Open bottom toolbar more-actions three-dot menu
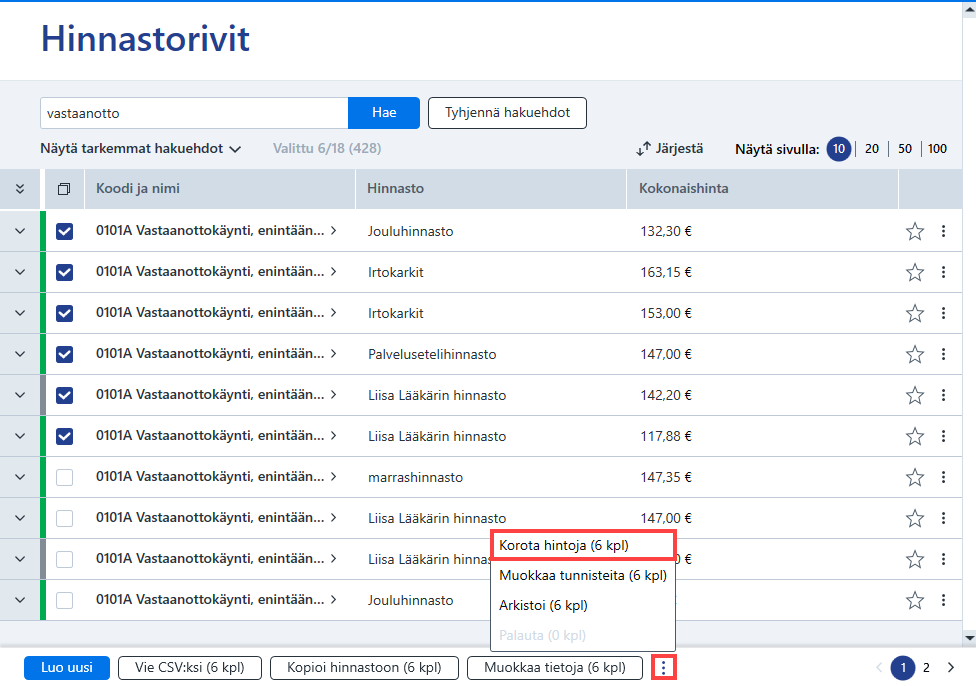 (664, 668)
